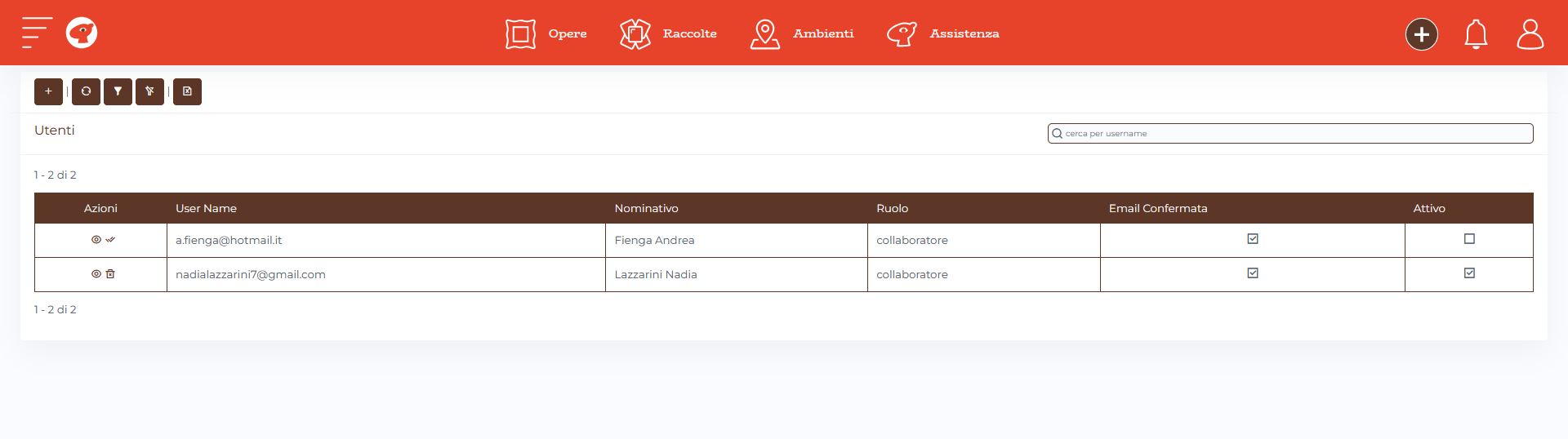
Task: Toggle Email Confermata for Lazzarini Nadia
Action: pos(1253,273)
